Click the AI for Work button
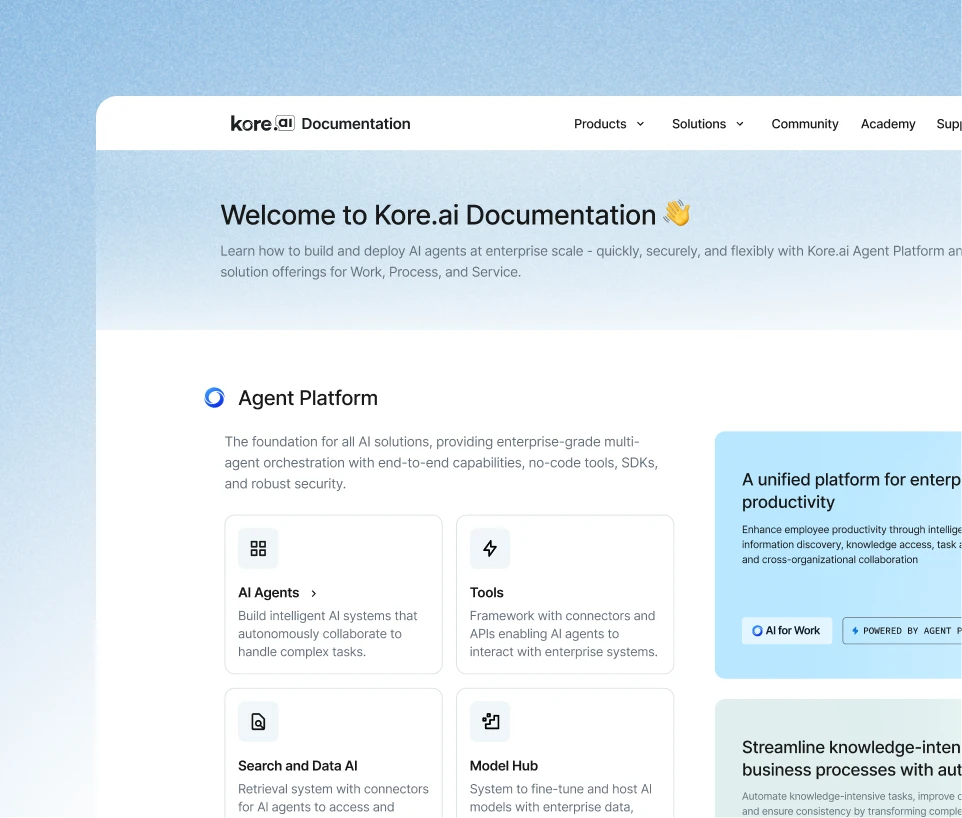The height and width of the screenshot is (818, 962). (x=787, y=631)
